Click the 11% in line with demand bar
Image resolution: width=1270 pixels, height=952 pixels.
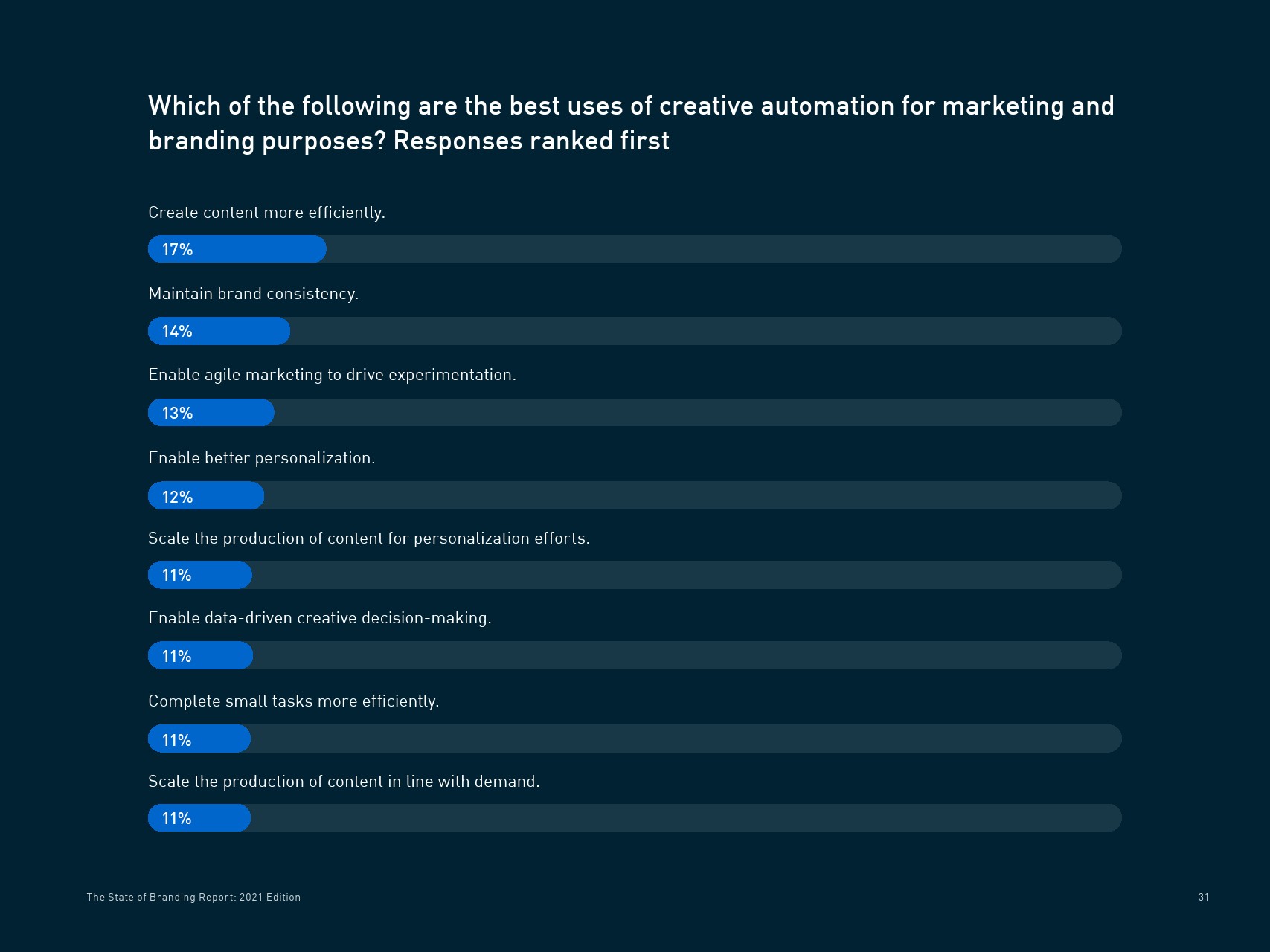pos(199,818)
